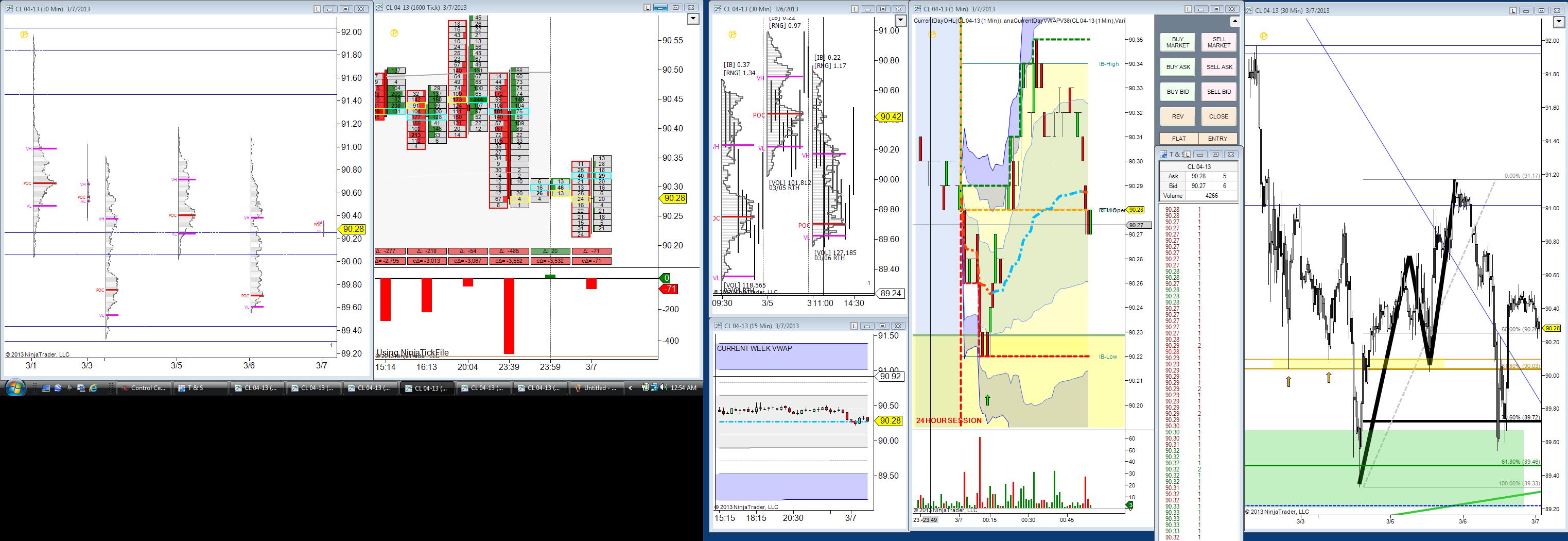Click the yellow P marker in leftmost 30 Min chart

pyautogui.click(x=24, y=35)
